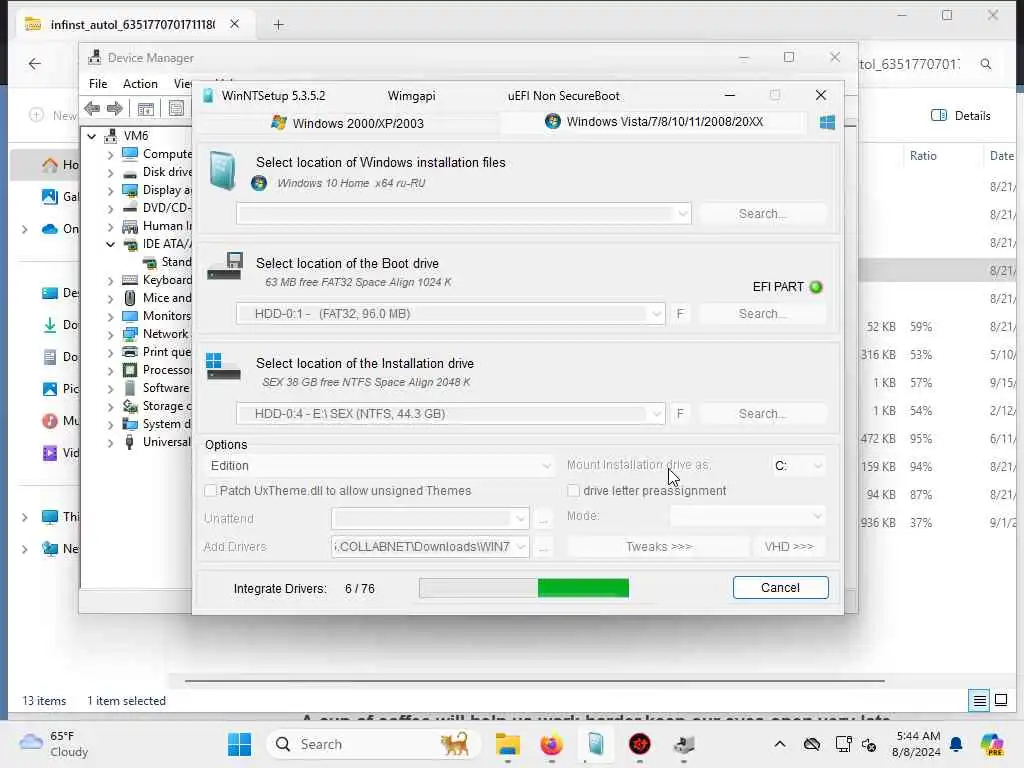
Task: Click Search button for Boot drive
Action: [762, 313]
